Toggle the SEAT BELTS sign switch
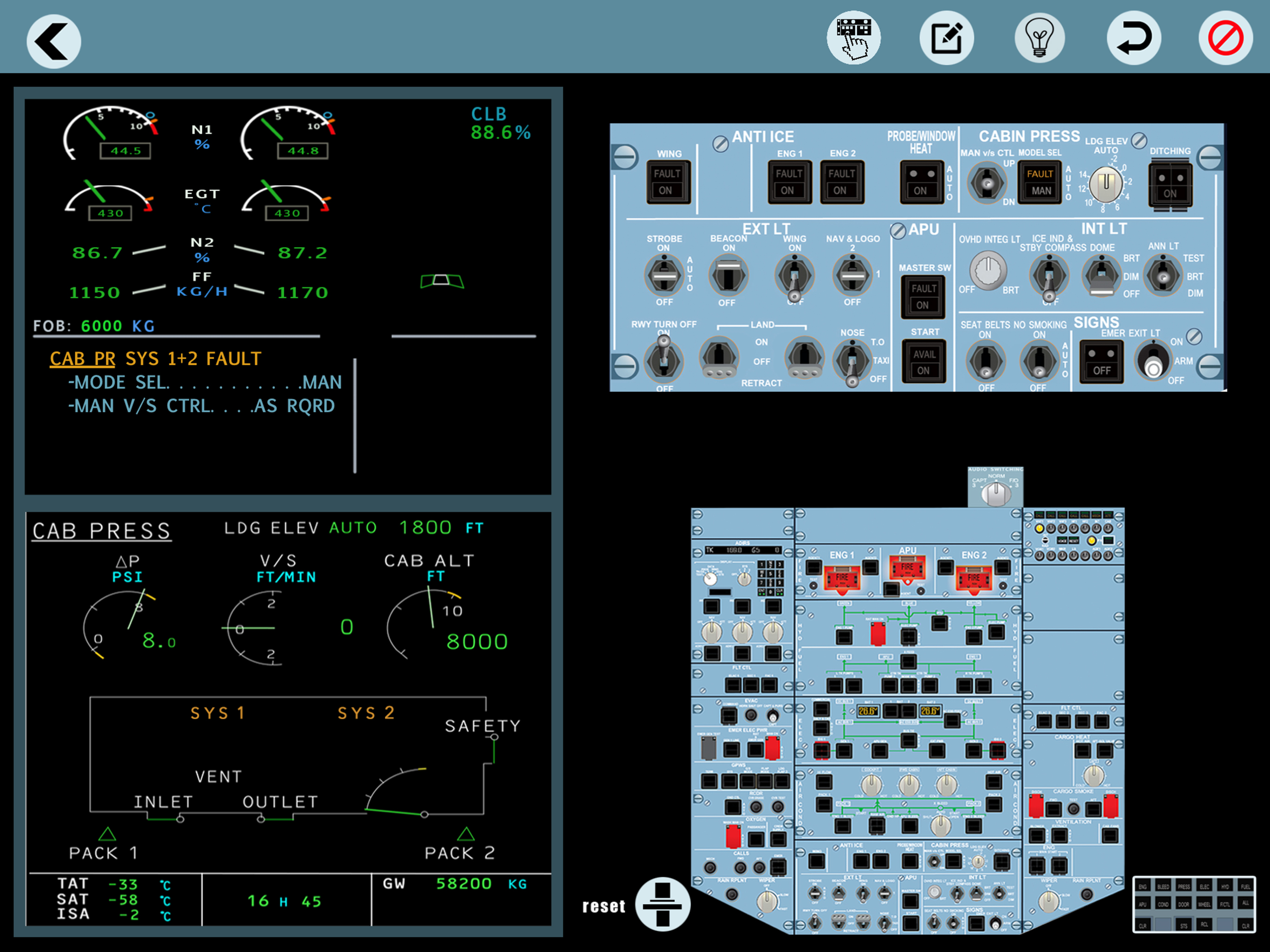Image resolution: width=1270 pixels, height=952 pixels. tap(986, 361)
